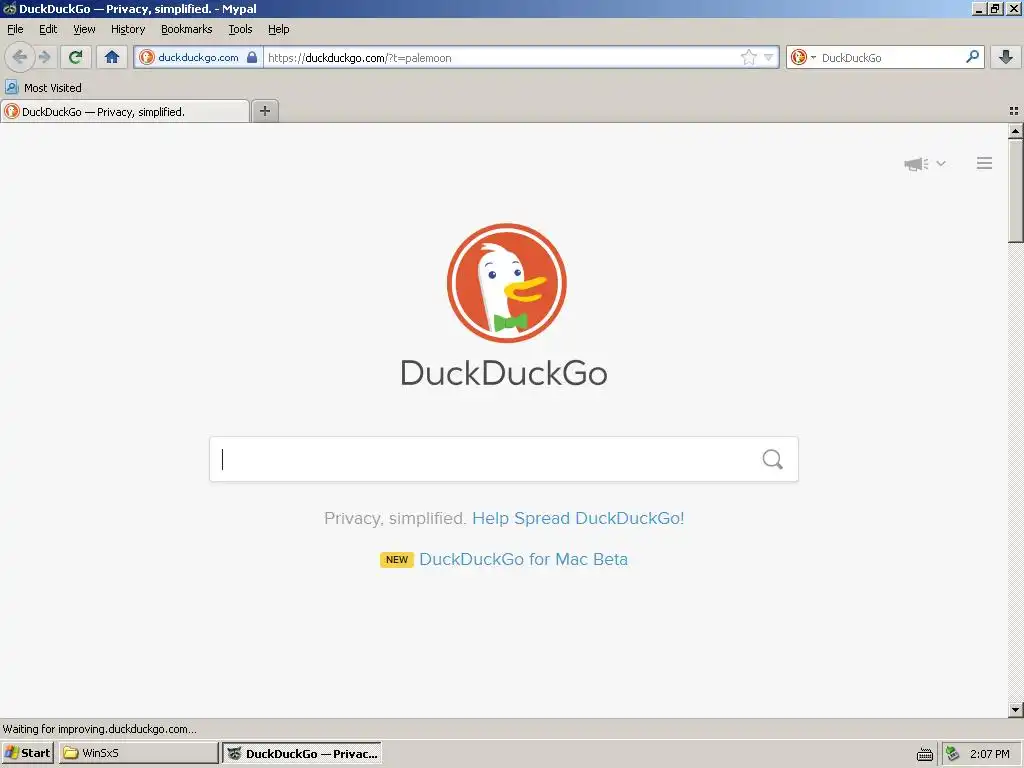Open the Bookmarks menu

(x=186, y=29)
